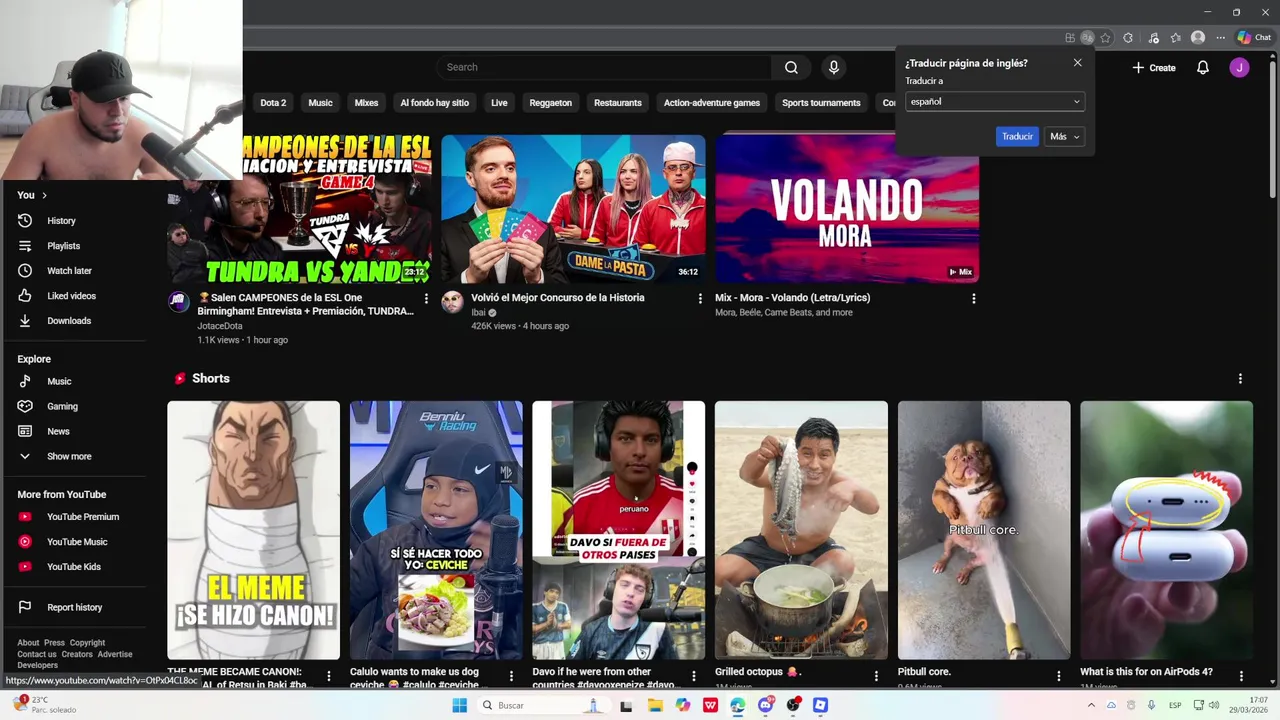Open browser settings and more menu
This screenshot has width=1280, height=720.
click(1220, 38)
